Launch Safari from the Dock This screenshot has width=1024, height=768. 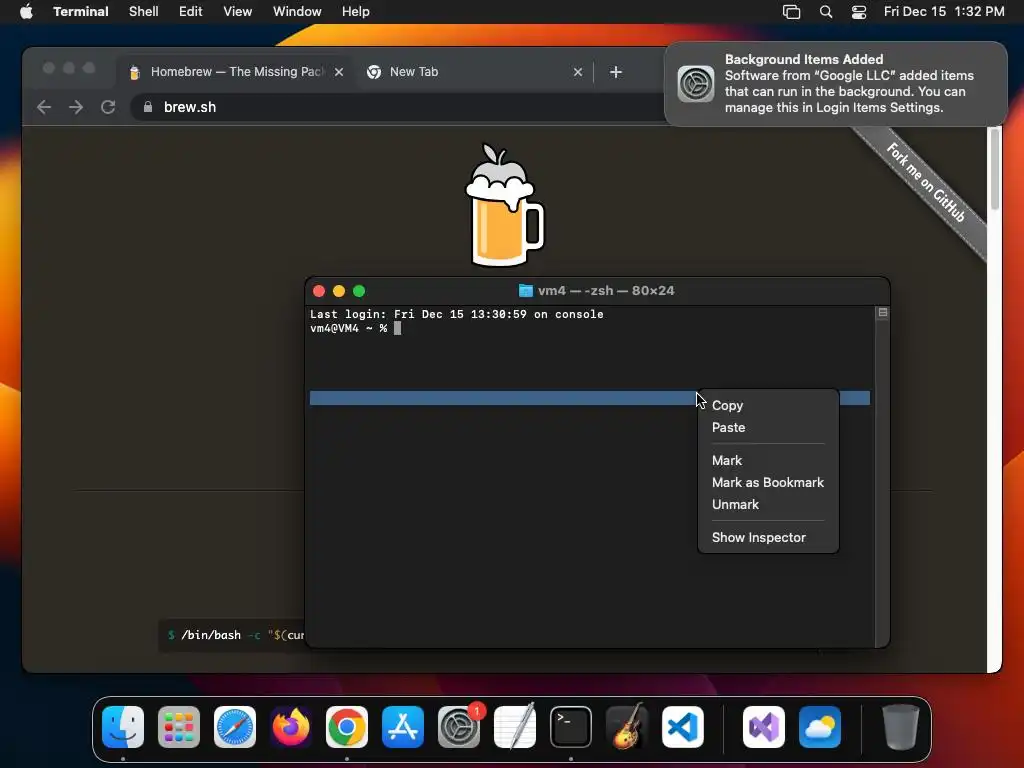pyautogui.click(x=235, y=726)
